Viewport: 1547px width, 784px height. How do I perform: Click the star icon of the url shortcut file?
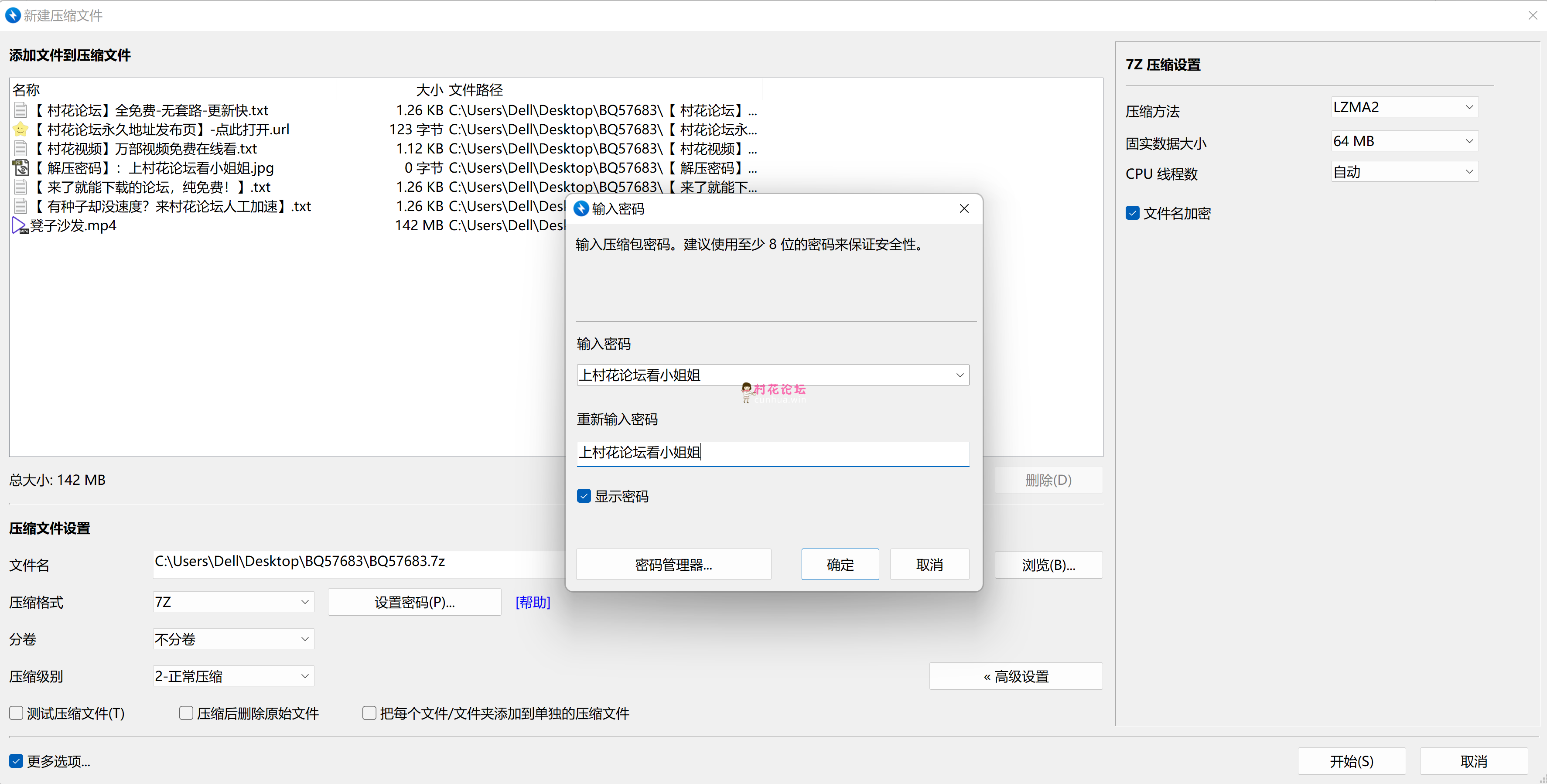coord(20,130)
